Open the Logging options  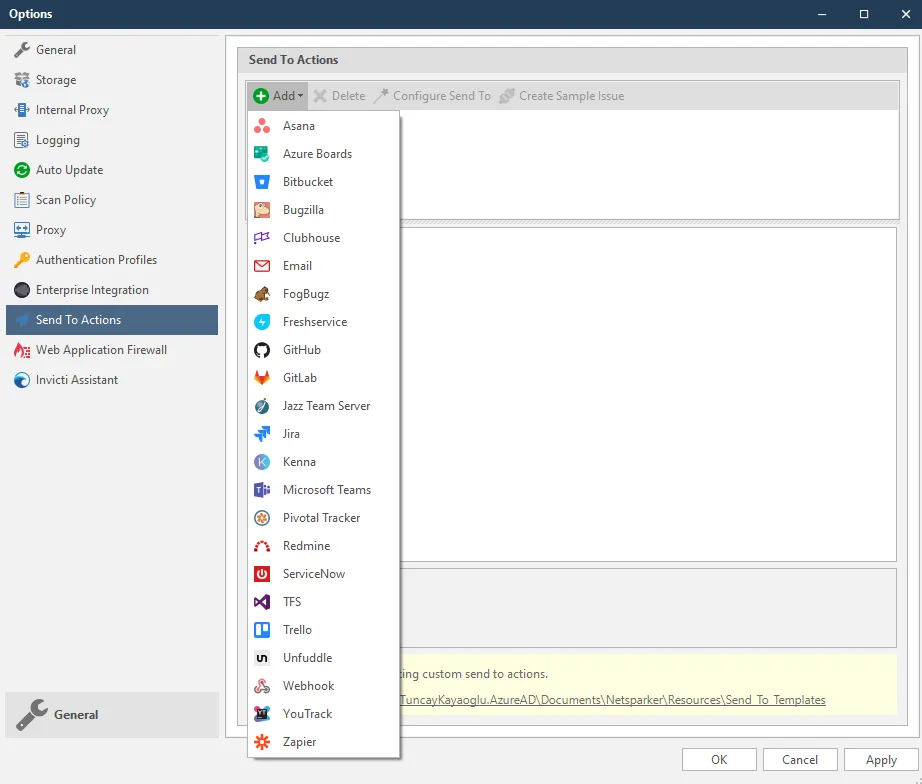[112, 140]
